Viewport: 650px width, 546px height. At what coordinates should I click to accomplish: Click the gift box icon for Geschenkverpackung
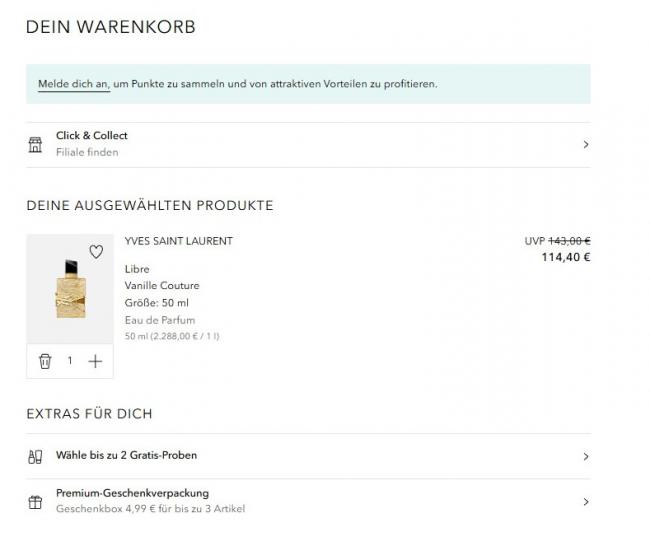pyautogui.click(x=36, y=502)
